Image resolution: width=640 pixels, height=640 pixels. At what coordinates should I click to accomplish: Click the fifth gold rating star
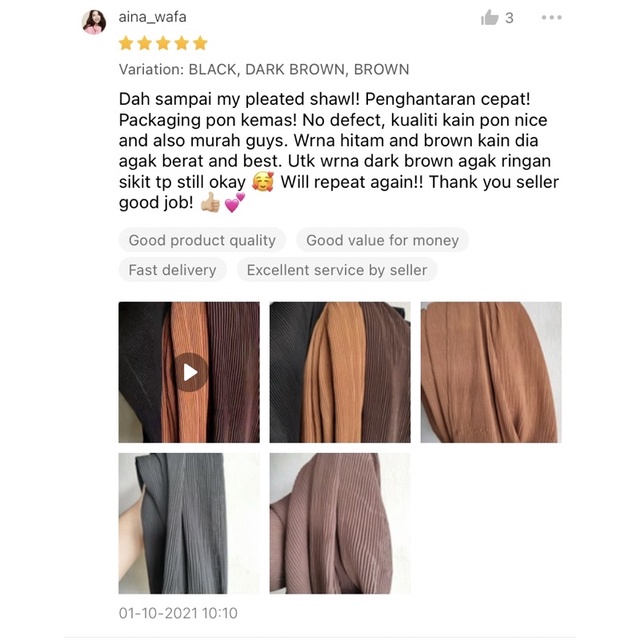click(200, 43)
